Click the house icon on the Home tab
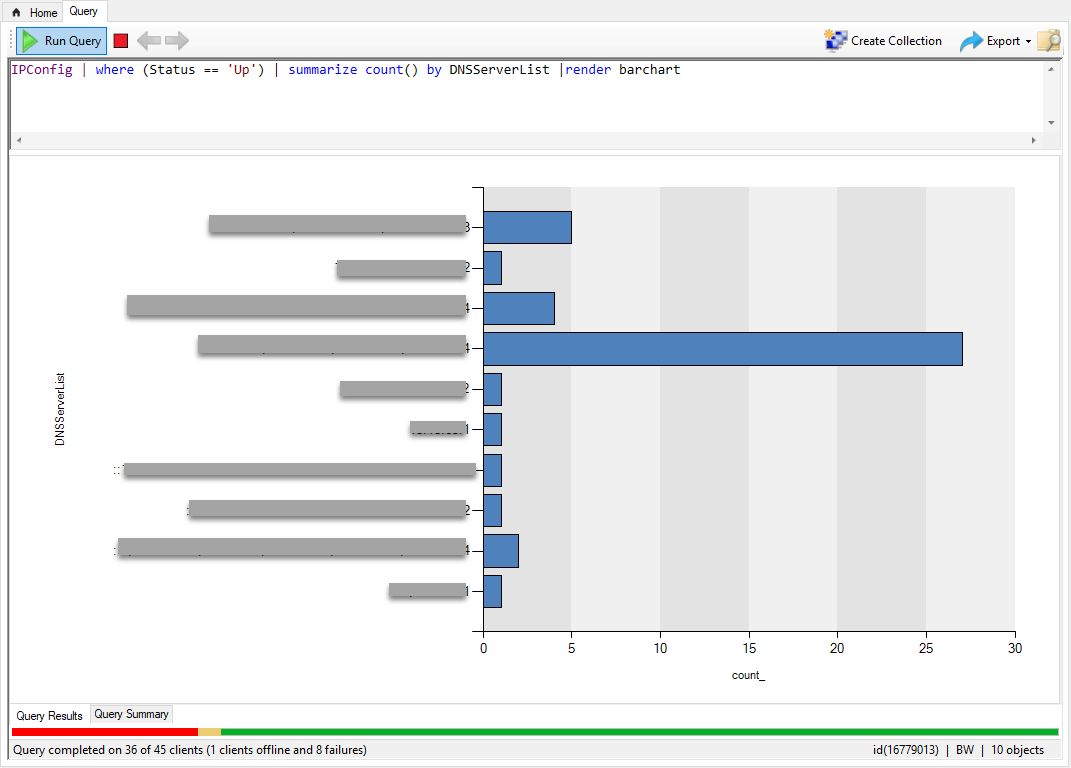1071x768 pixels. 16,11
